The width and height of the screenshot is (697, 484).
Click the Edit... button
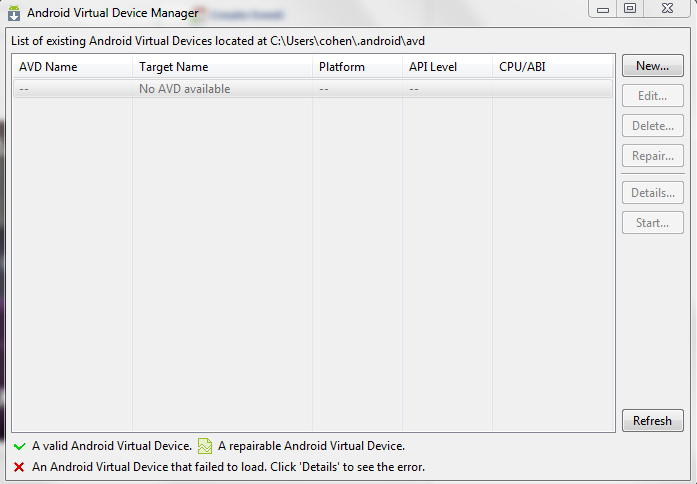652,96
